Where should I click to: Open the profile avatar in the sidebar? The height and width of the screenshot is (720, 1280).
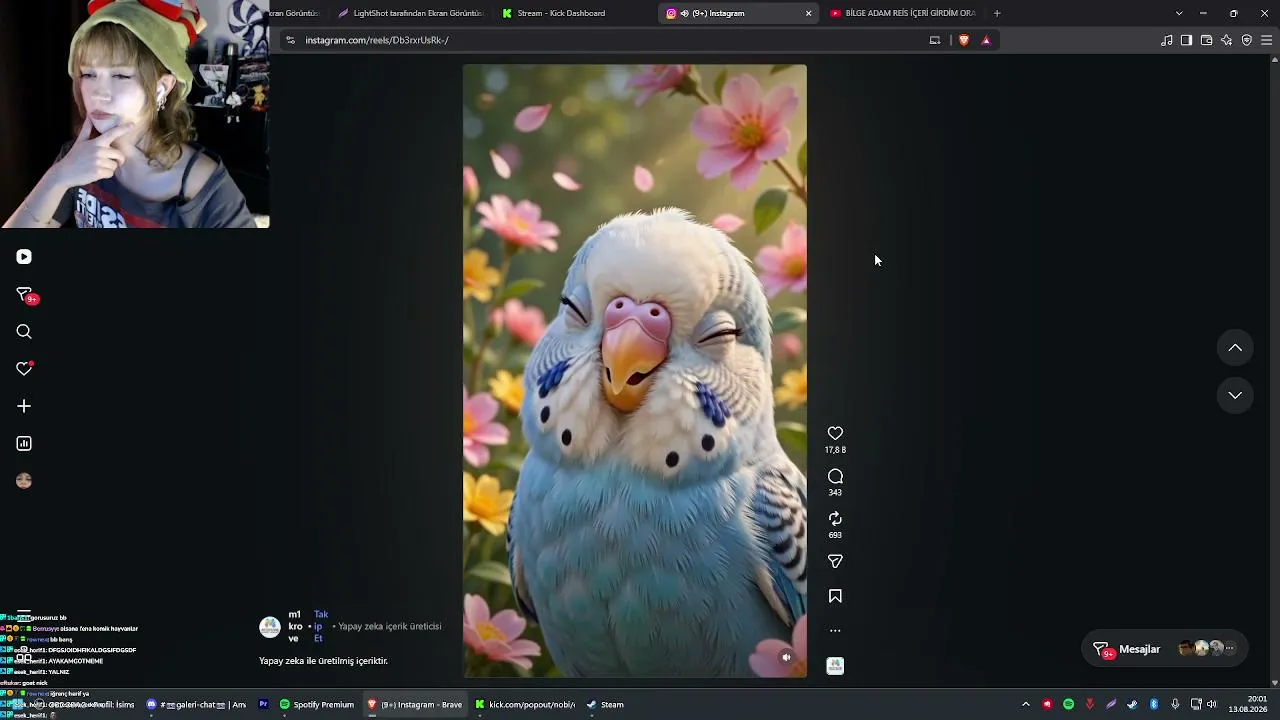pyautogui.click(x=24, y=481)
